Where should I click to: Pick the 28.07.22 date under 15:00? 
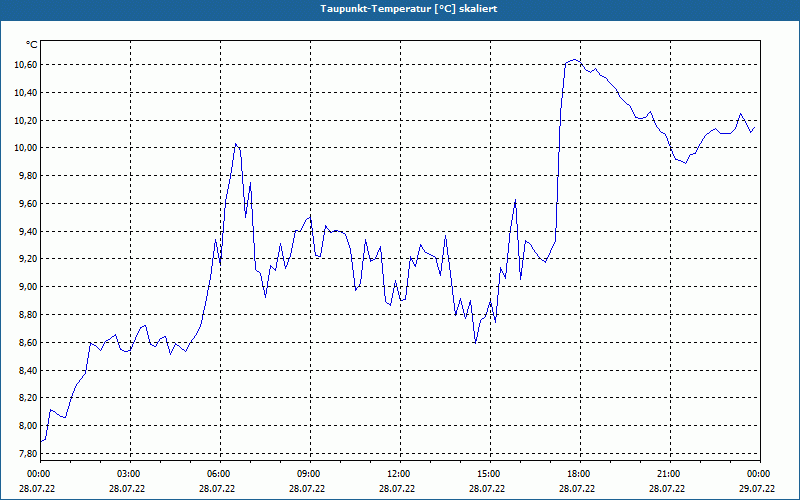pyautogui.click(x=487, y=488)
